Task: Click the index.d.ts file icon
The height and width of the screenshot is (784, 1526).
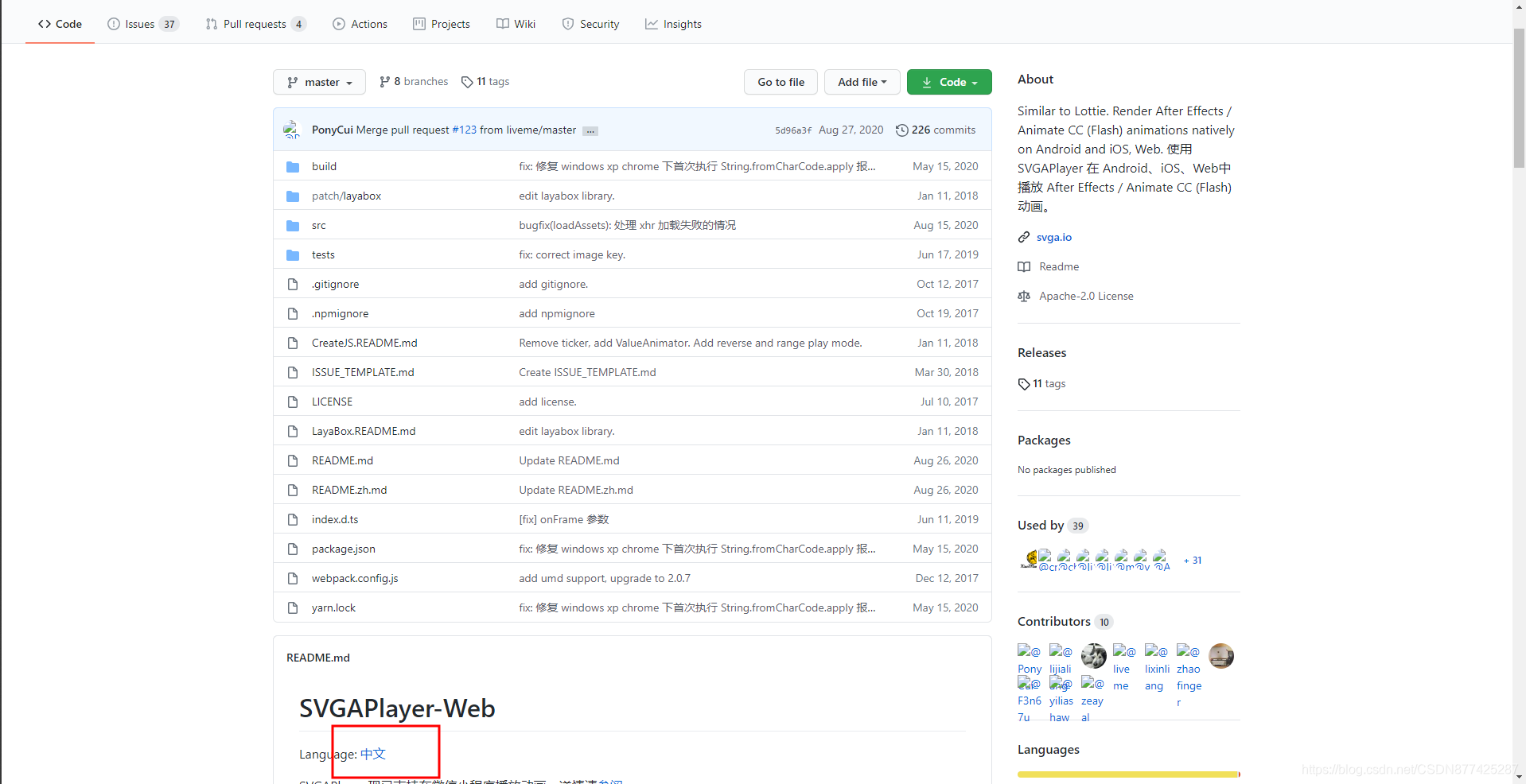Action: pos(293,519)
